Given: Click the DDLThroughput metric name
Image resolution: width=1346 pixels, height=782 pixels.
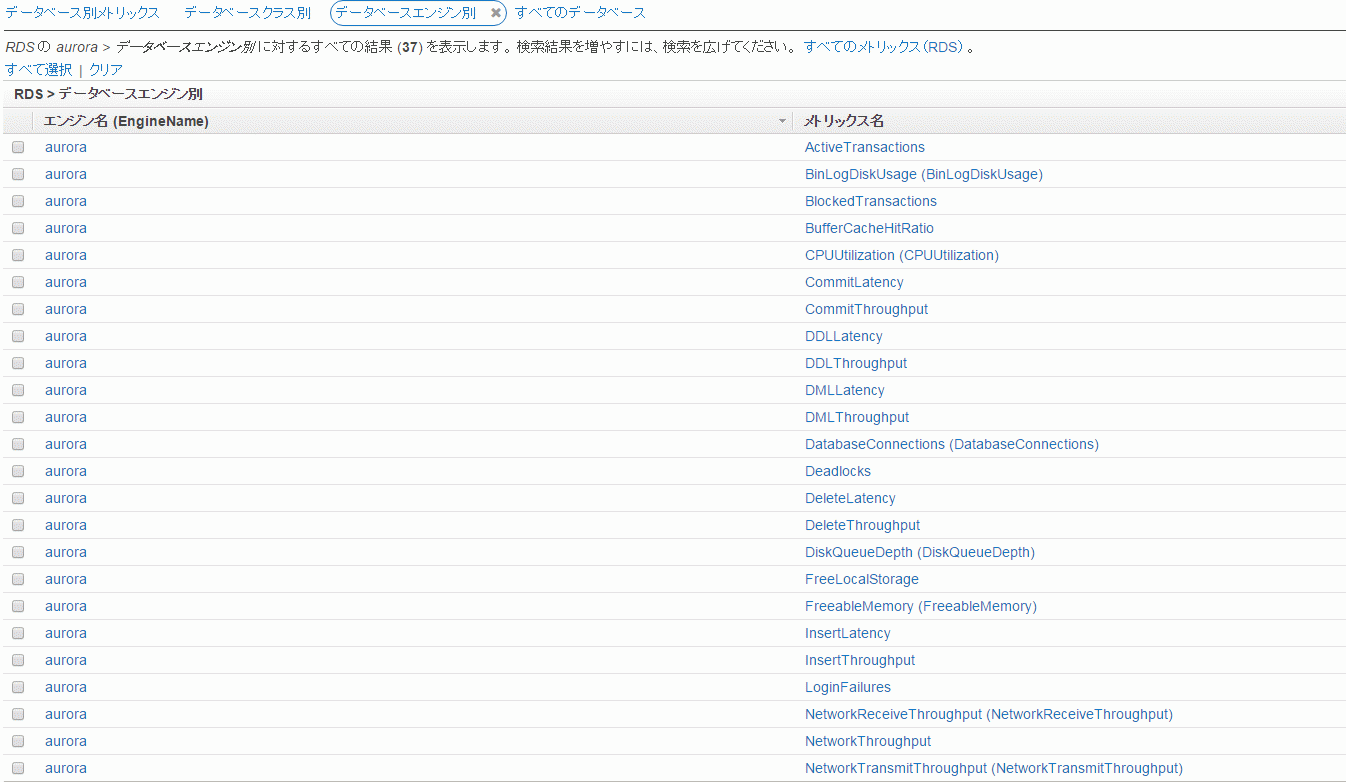Looking at the screenshot, I should (856, 363).
